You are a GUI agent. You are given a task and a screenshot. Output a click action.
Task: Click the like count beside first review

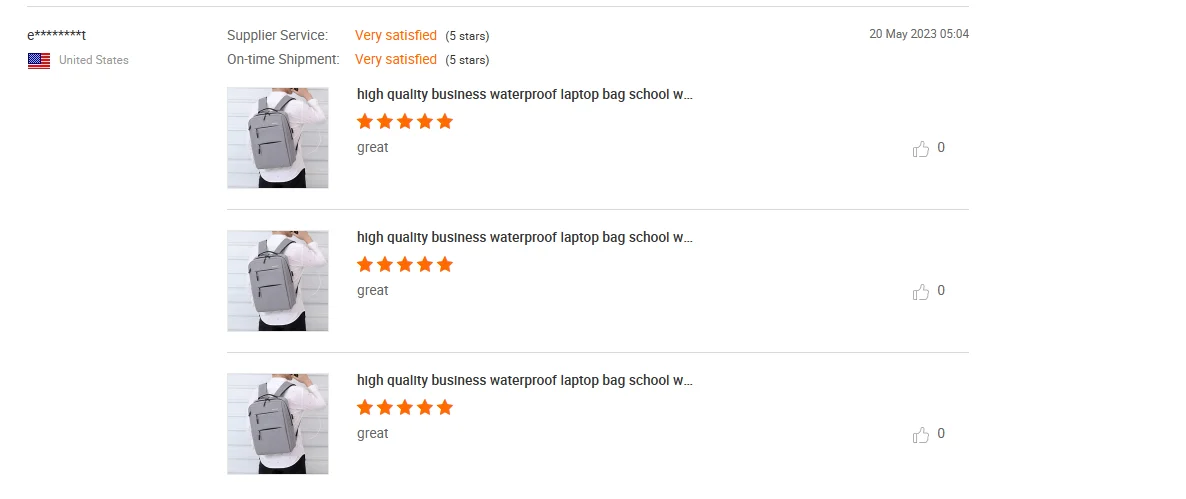[941, 148]
